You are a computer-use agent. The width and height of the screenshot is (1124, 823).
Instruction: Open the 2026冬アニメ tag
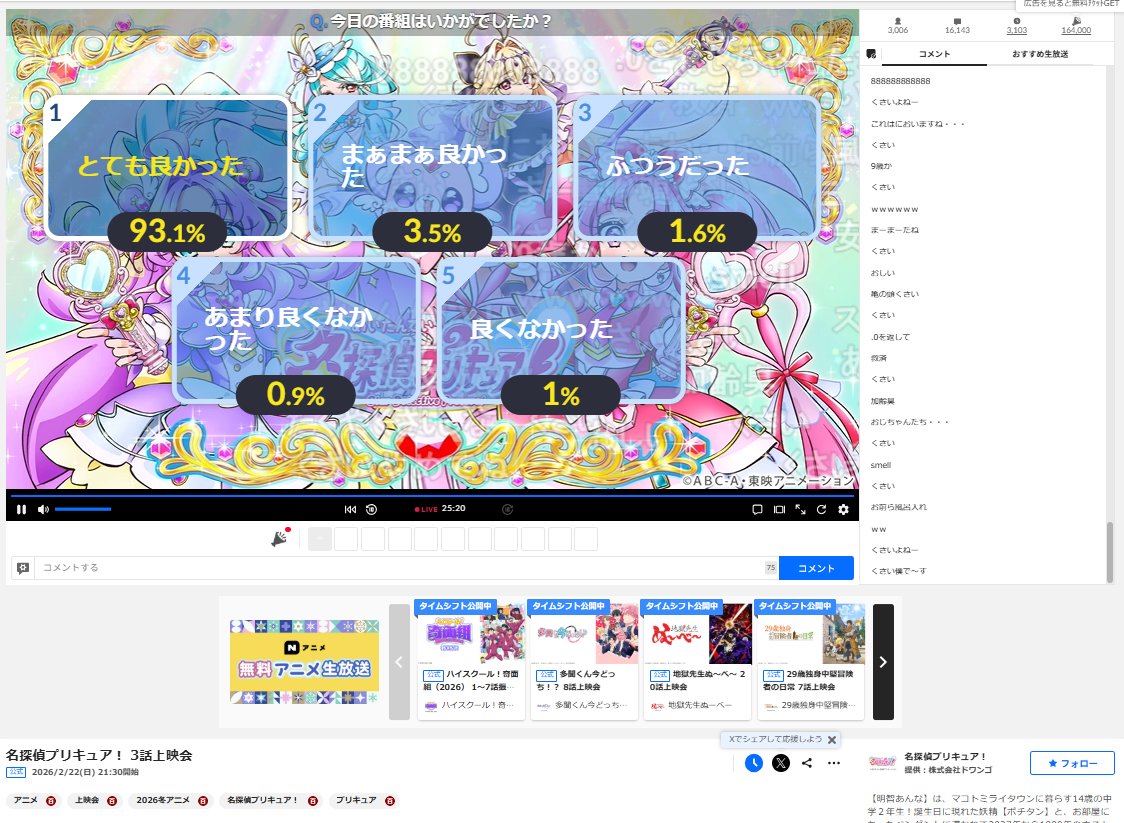[163, 800]
